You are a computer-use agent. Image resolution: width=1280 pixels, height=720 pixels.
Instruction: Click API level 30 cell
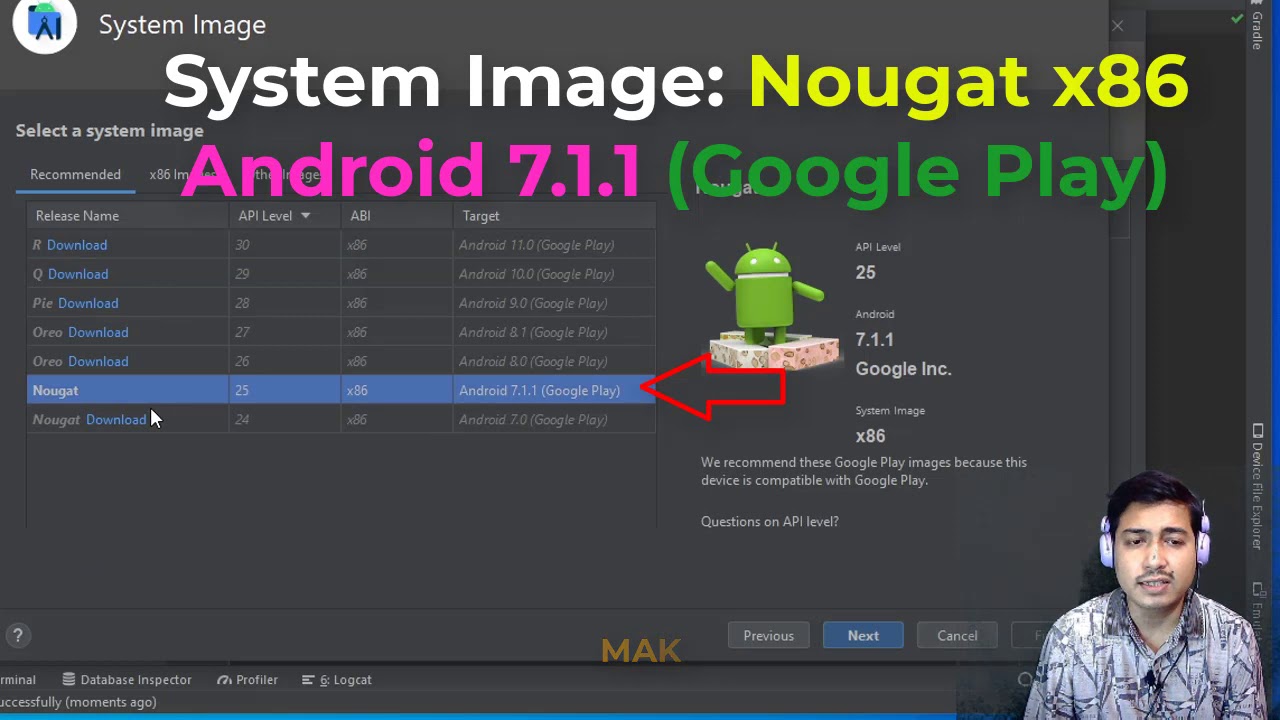click(285, 245)
